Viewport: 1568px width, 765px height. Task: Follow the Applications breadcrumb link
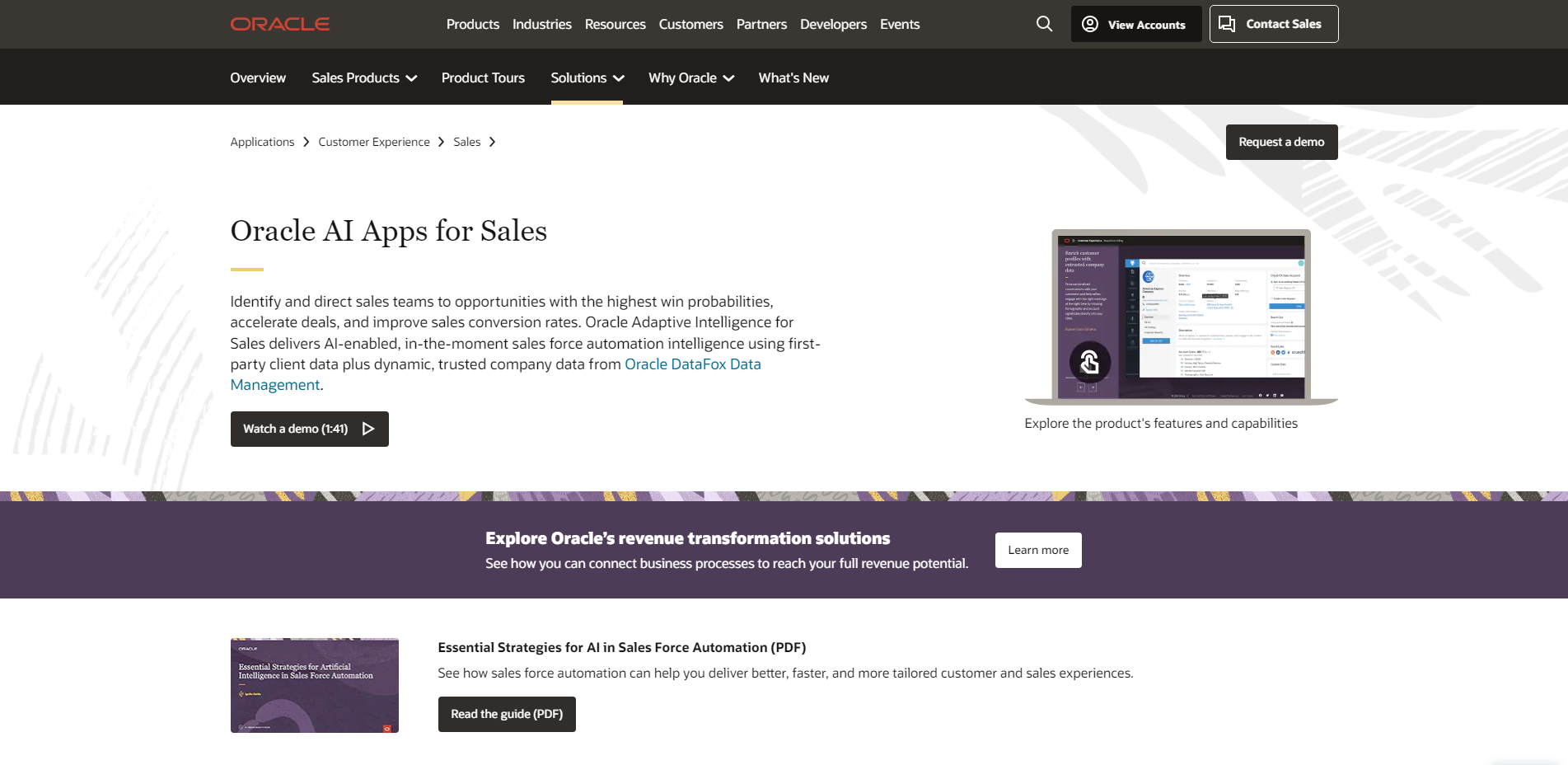tap(262, 142)
